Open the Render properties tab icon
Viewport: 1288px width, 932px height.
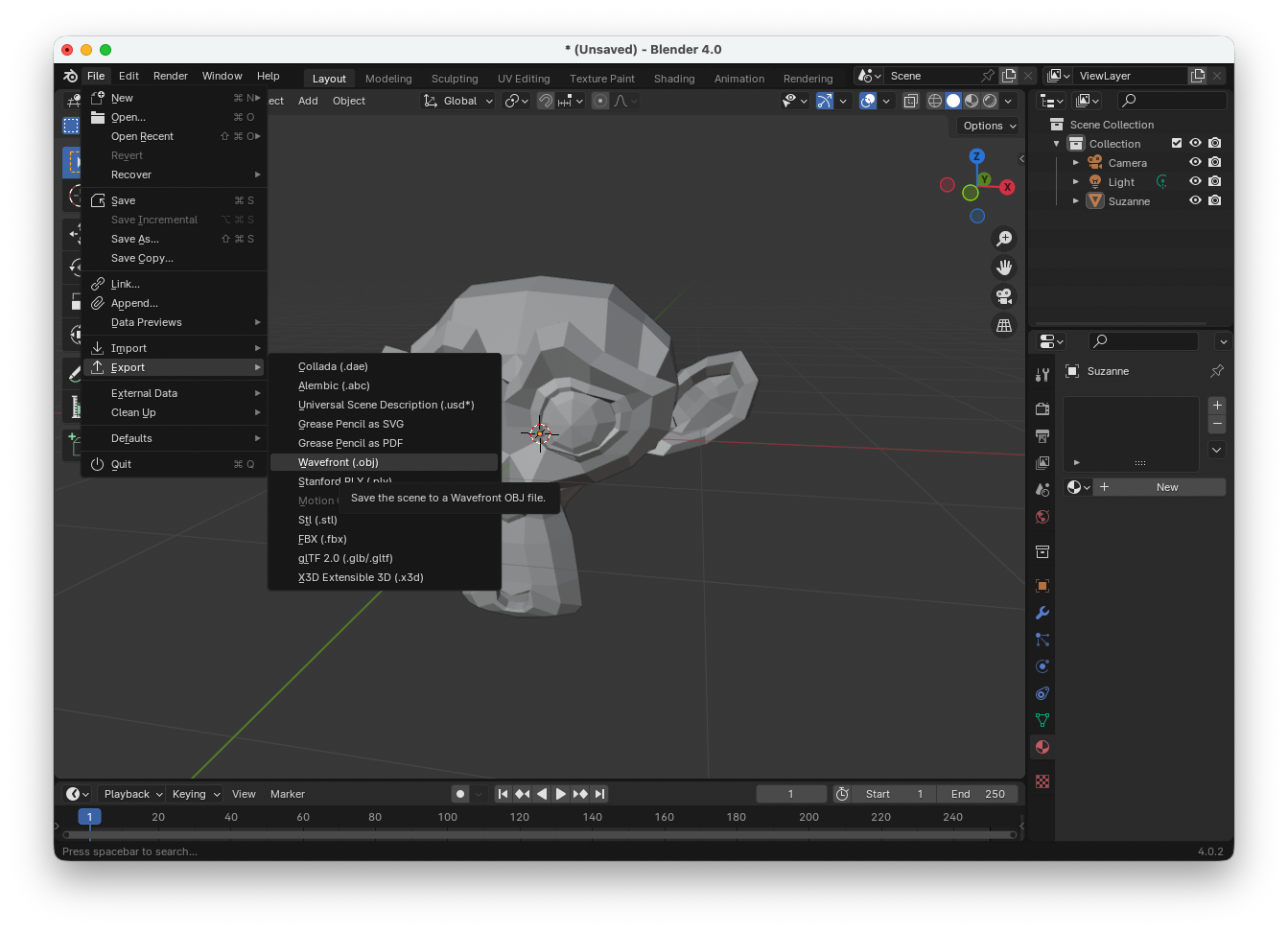[x=1042, y=408]
